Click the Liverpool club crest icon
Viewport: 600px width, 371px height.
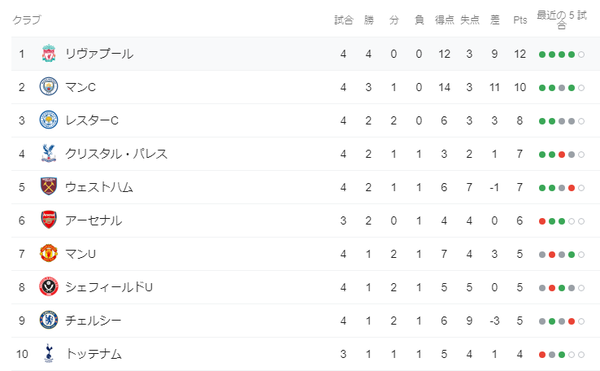pyautogui.click(x=49, y=54)
